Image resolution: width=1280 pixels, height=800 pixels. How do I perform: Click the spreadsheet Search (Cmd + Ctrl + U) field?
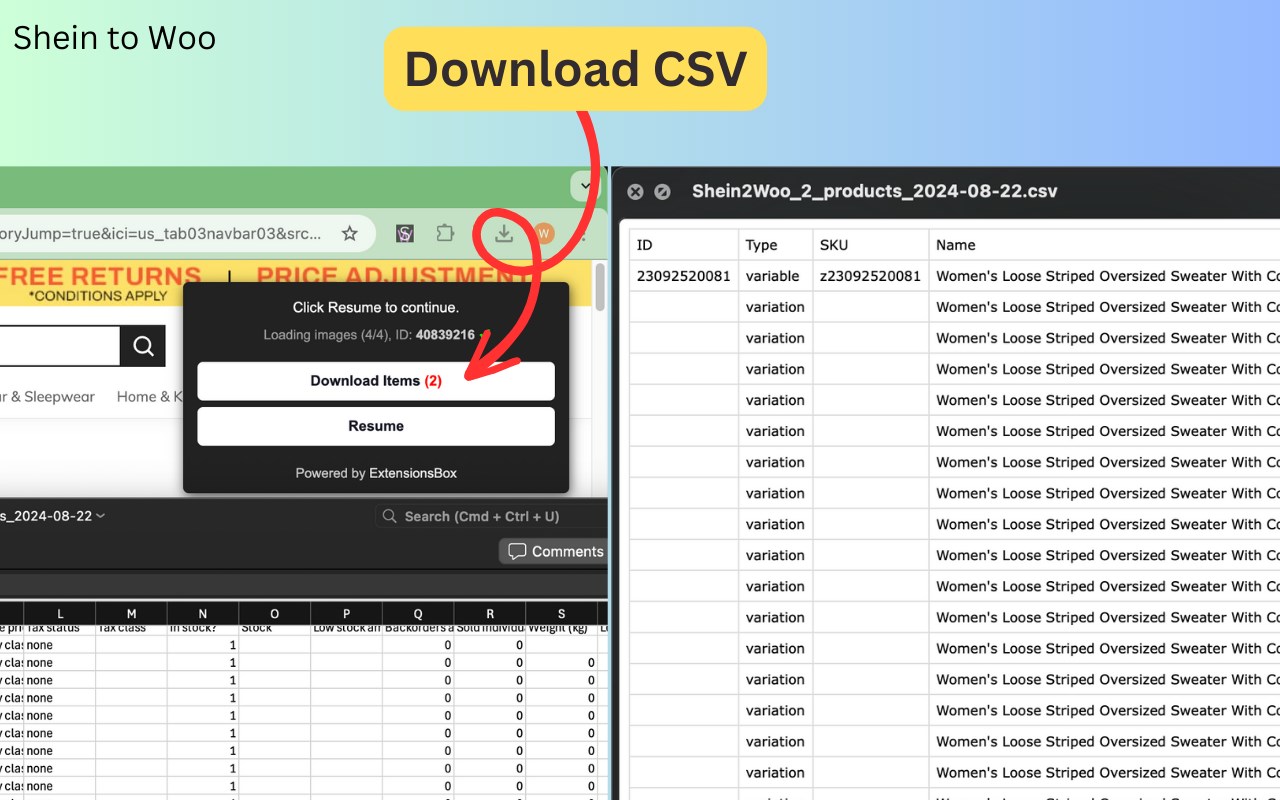point(491,516)
